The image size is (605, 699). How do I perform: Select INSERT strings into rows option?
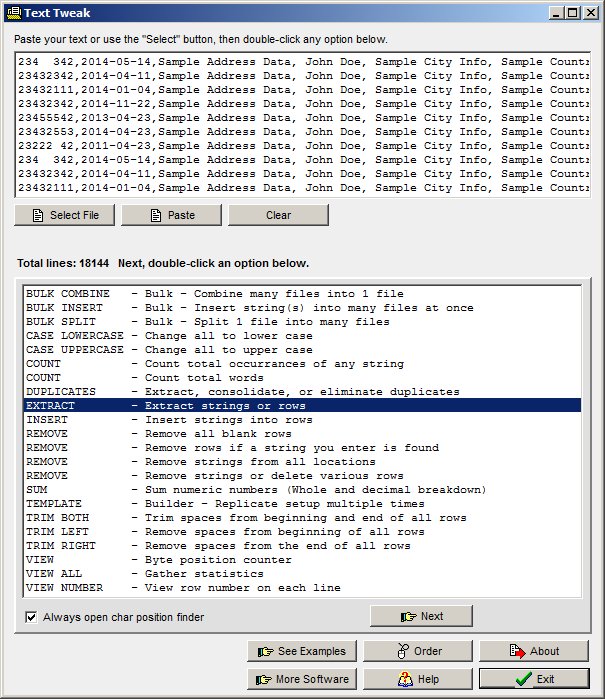302,419
